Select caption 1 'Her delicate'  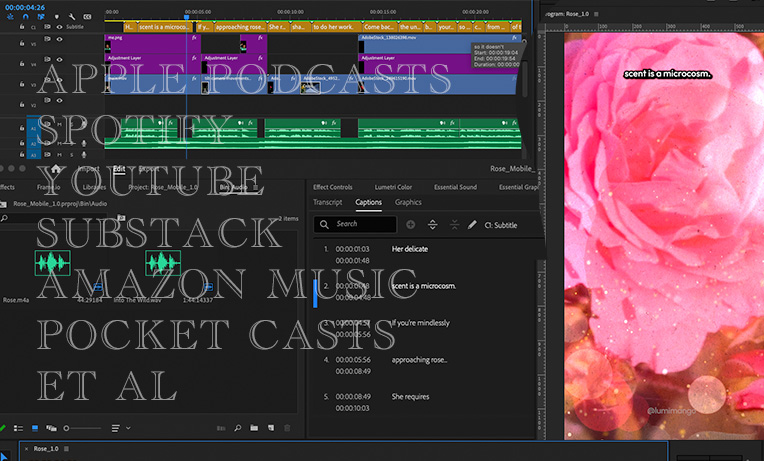[x=410, y=249]
